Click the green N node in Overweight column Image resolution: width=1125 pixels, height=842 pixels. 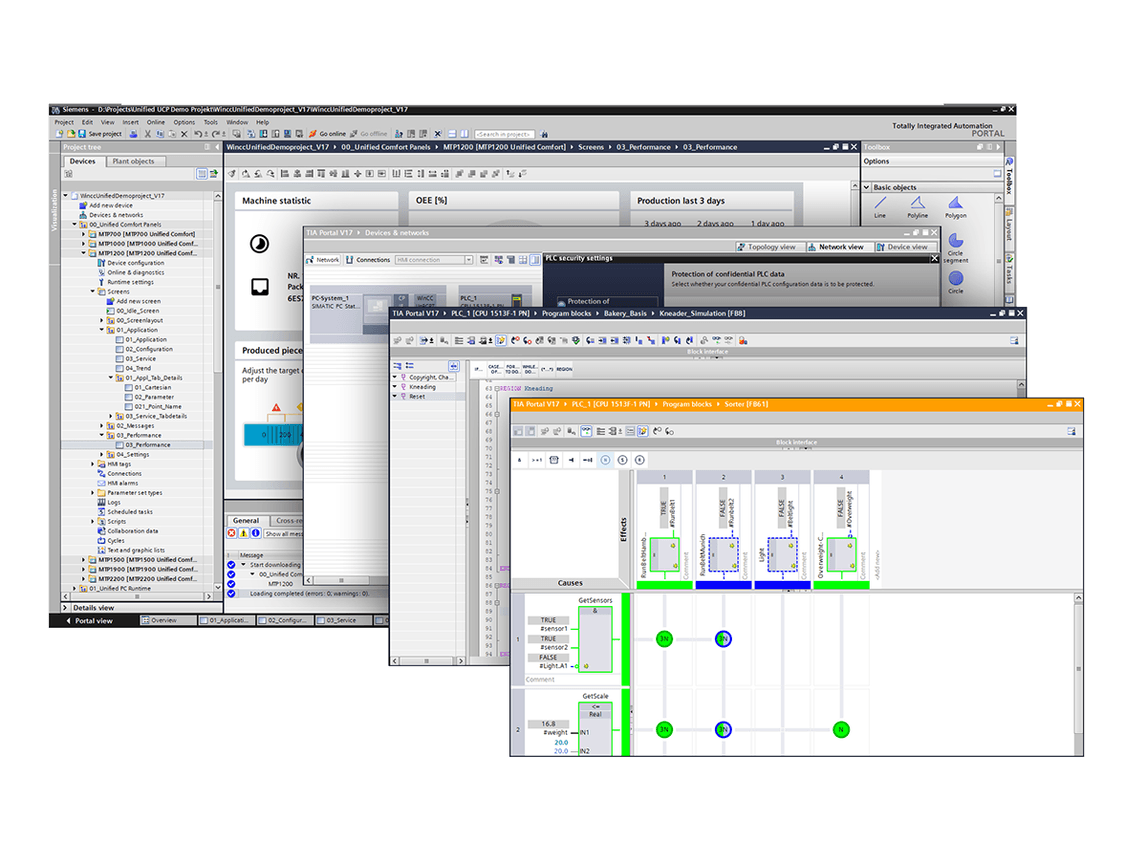pos(841,730)
